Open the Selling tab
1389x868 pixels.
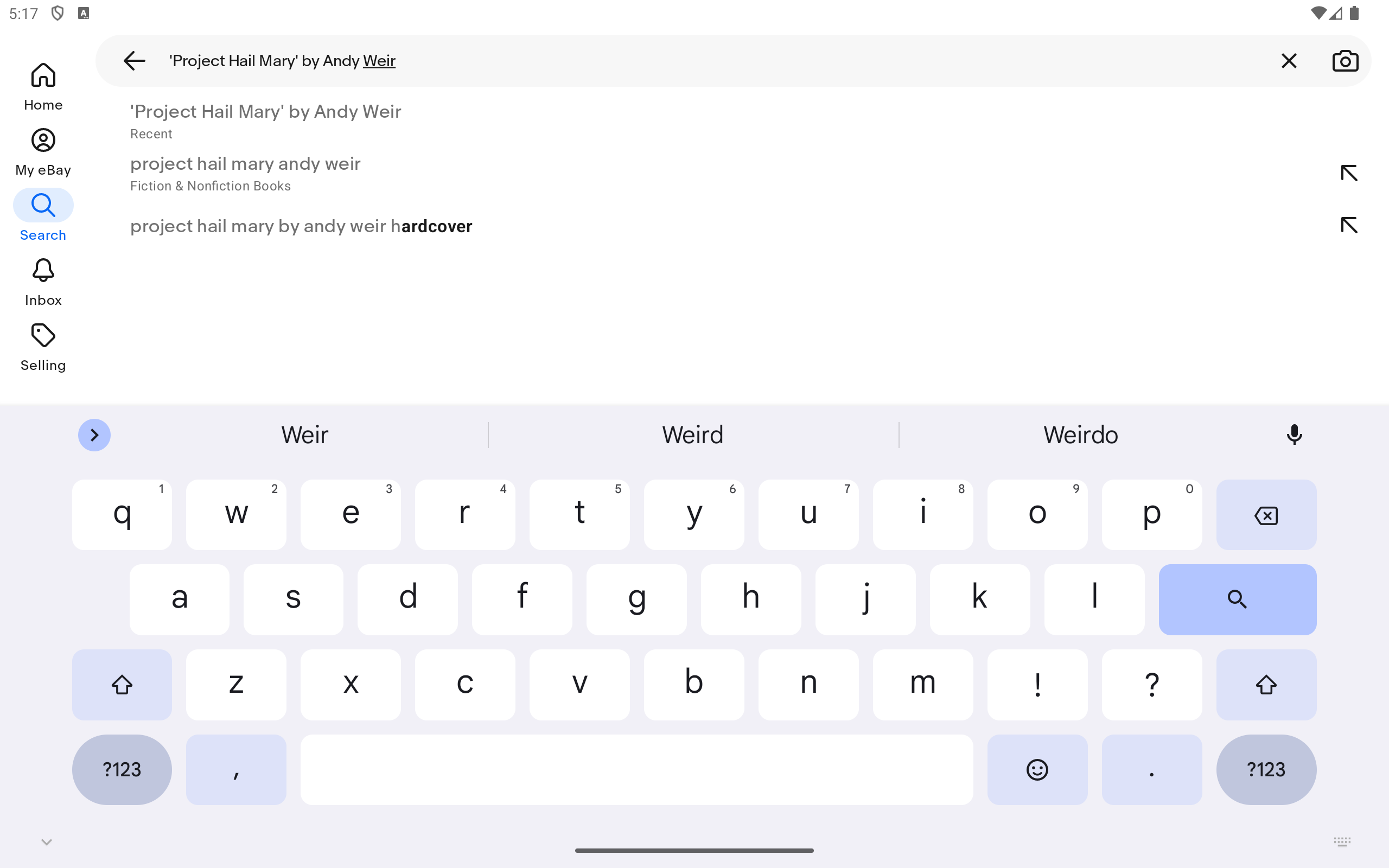[x=43, y=347]
